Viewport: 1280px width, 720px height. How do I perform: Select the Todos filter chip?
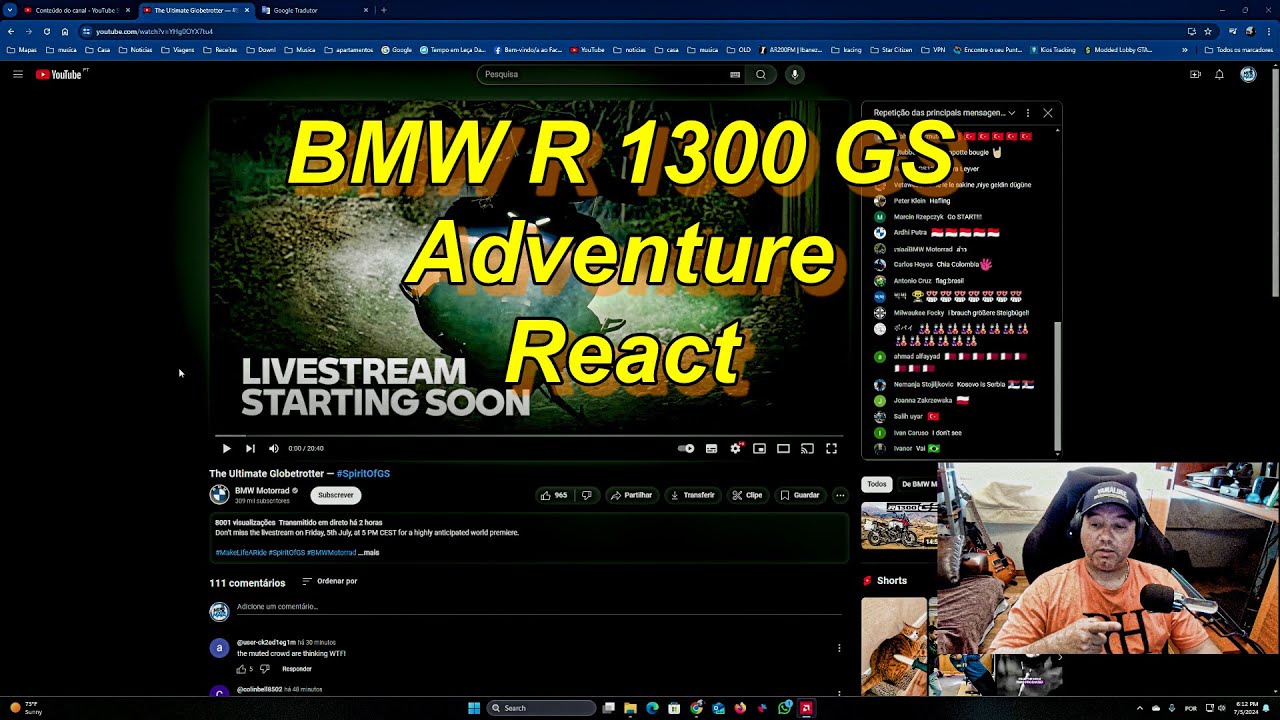(877, 484)
